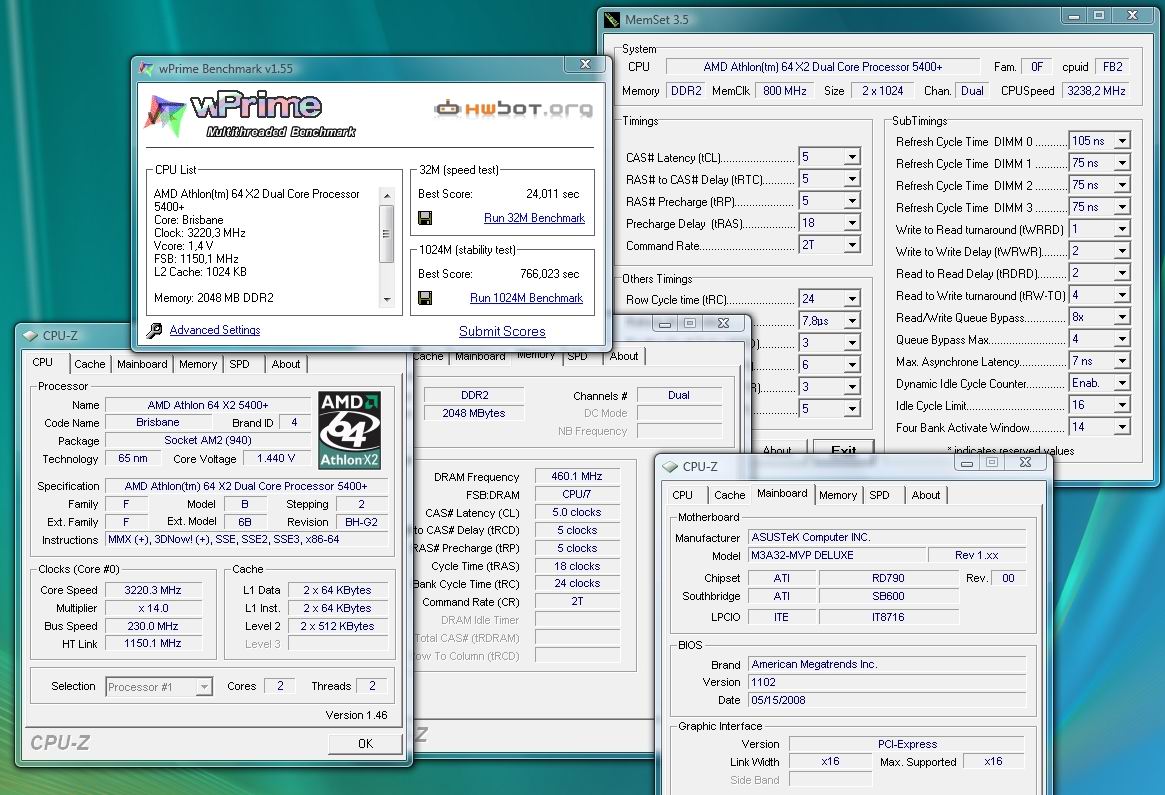Image resolution: width=1165 pixels, height=795 pixels.
Task: Click the DRAM Frequency 460.1 MHz field
Action: [x=577, y=476]
